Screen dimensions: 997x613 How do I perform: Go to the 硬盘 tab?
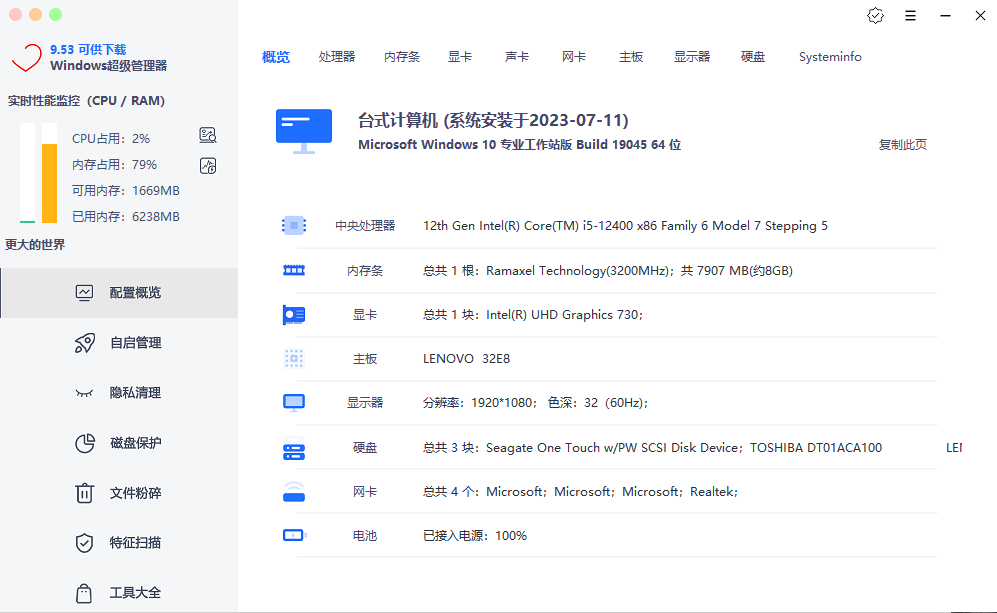753,57
